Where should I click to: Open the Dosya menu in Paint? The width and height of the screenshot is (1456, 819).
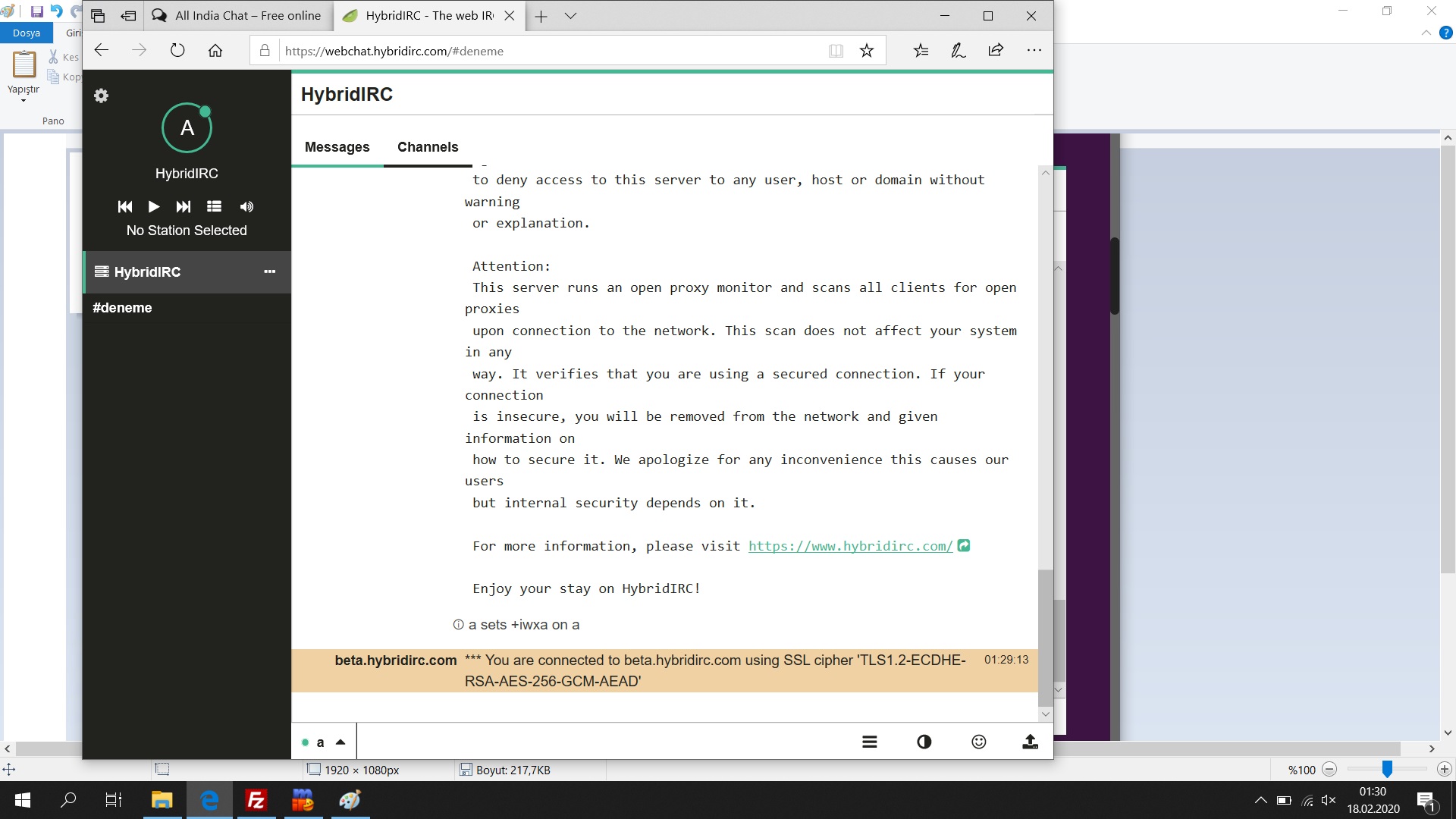[27, 33]
